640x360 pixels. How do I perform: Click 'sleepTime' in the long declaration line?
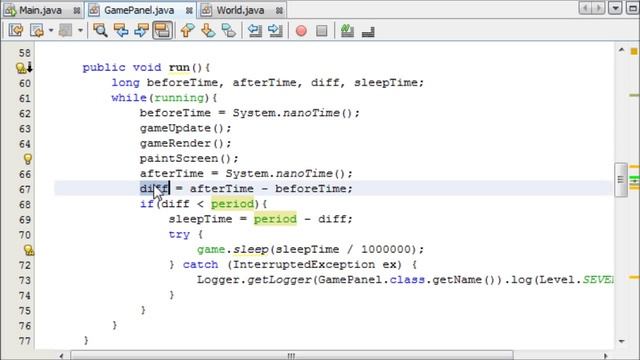385,82
